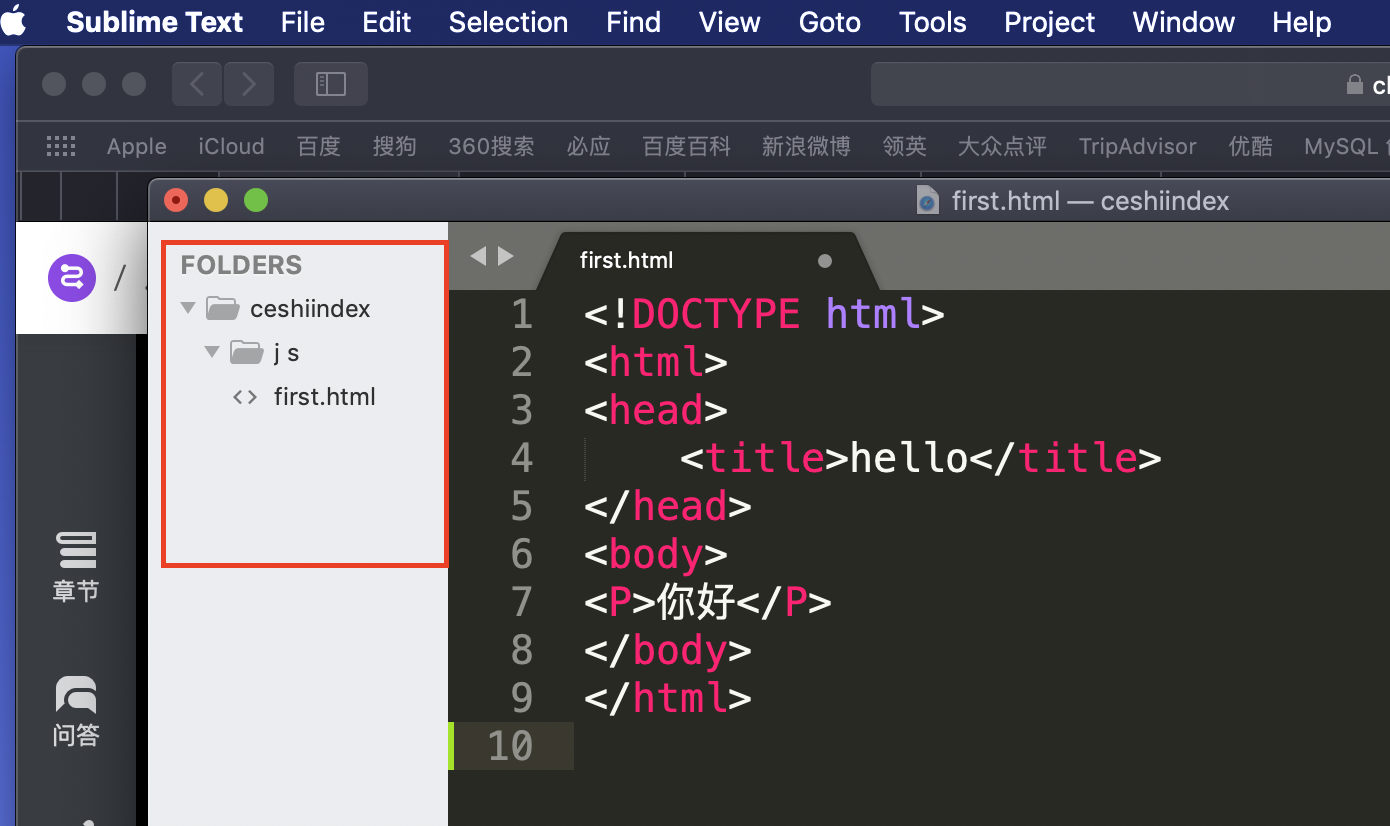The width and height of the screenshot is (1390, 826).
Task: Close first.html tab via unsaved dot
Action: point(825,261)
